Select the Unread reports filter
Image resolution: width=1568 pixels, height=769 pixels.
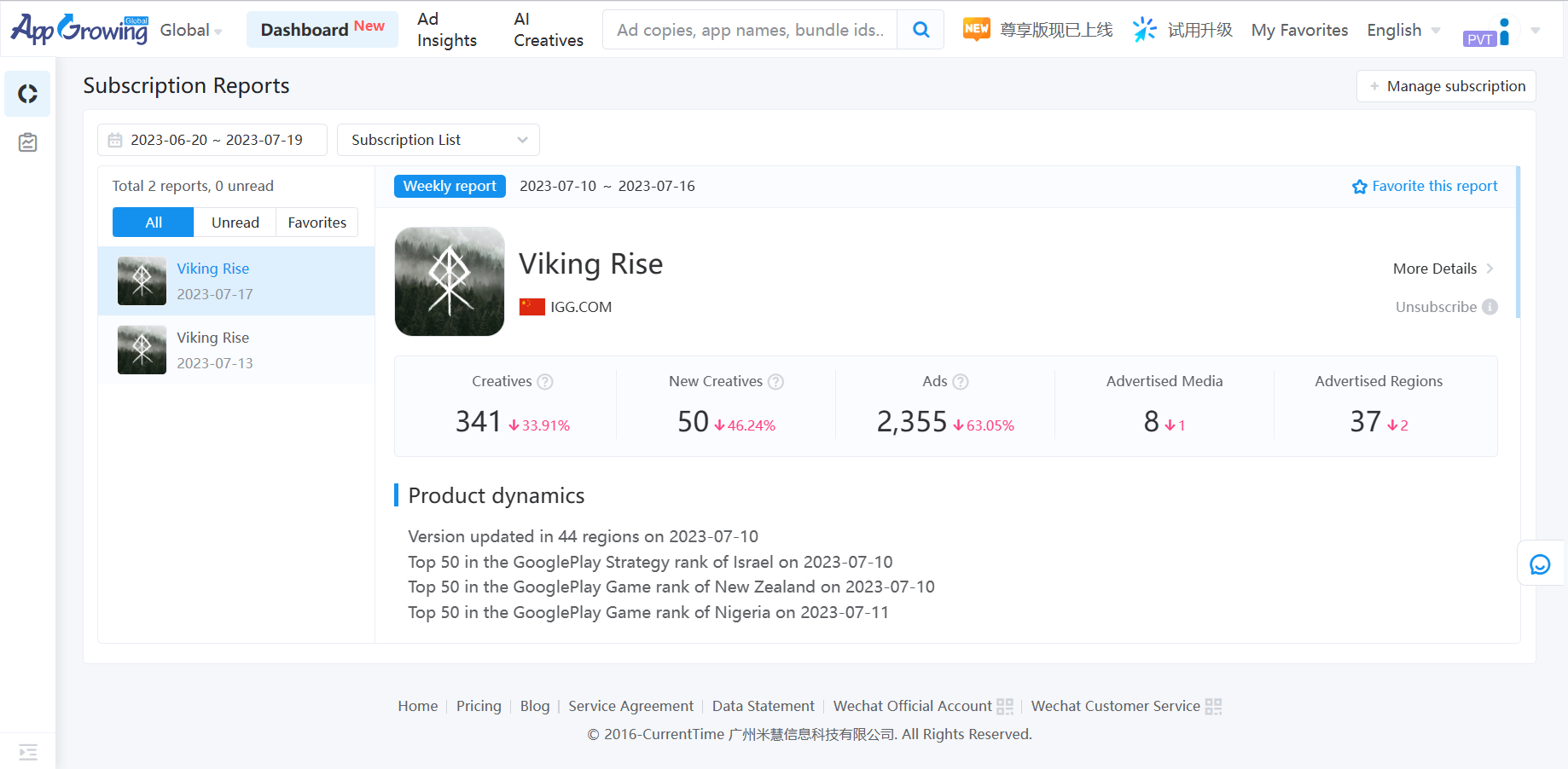tap(235, 223)
